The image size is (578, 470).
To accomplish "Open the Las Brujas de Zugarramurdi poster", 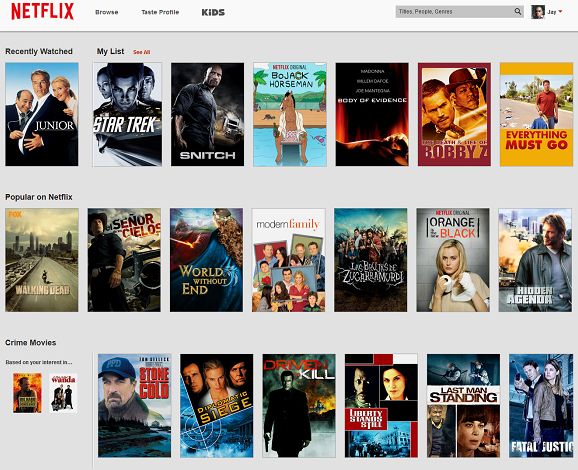I will [370, 260].
